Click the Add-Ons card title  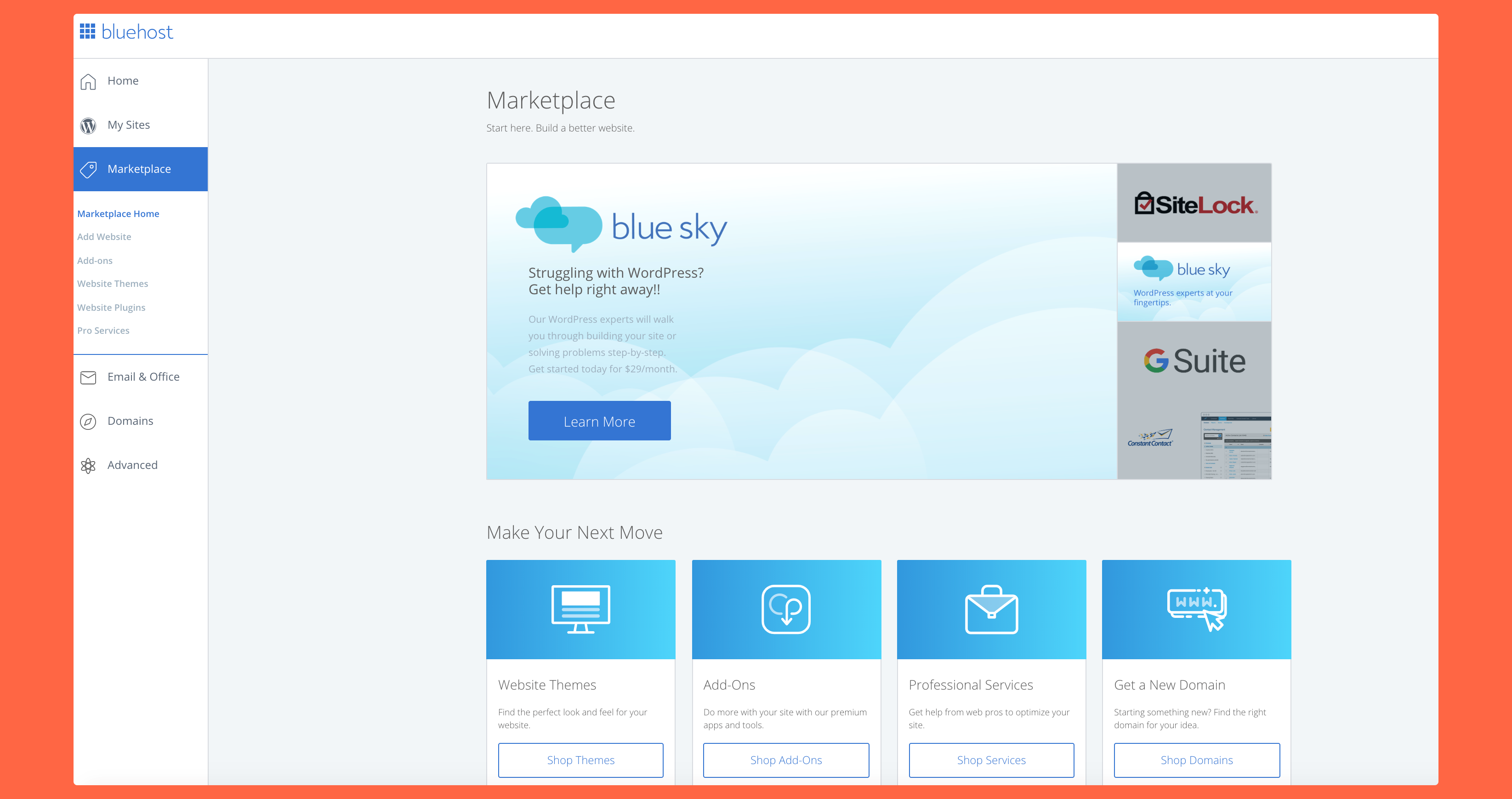pyautogui.click(x=729, y=685)
